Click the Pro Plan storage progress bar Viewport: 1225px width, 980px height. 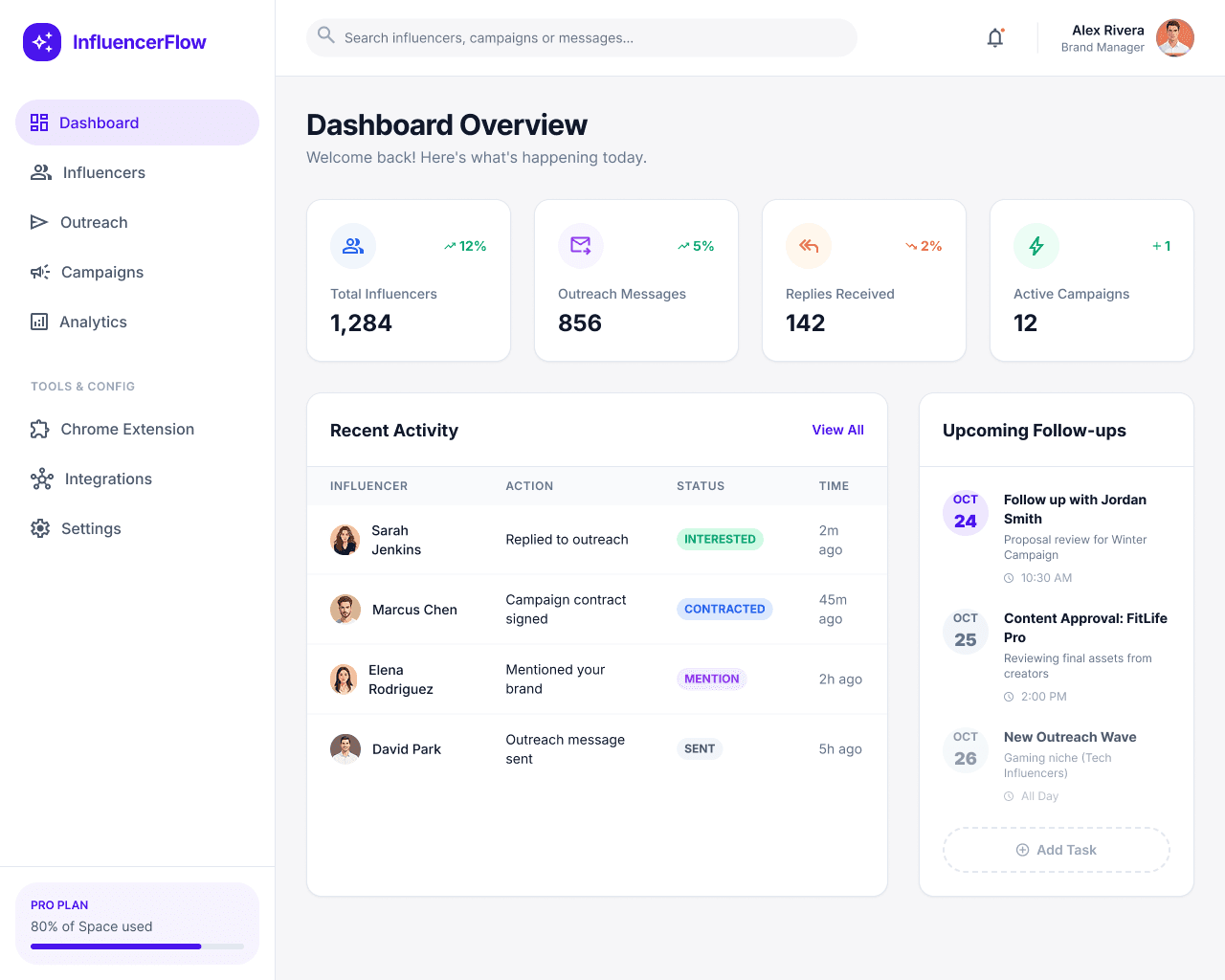tap(137, 946)
